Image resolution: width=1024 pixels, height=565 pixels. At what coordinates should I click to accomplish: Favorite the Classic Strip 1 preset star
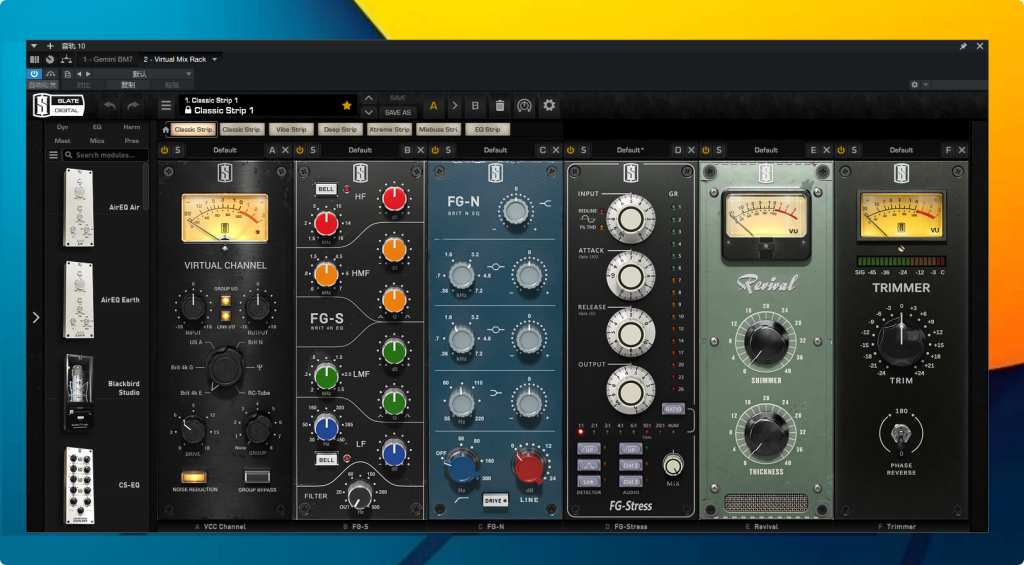[347, 105]
